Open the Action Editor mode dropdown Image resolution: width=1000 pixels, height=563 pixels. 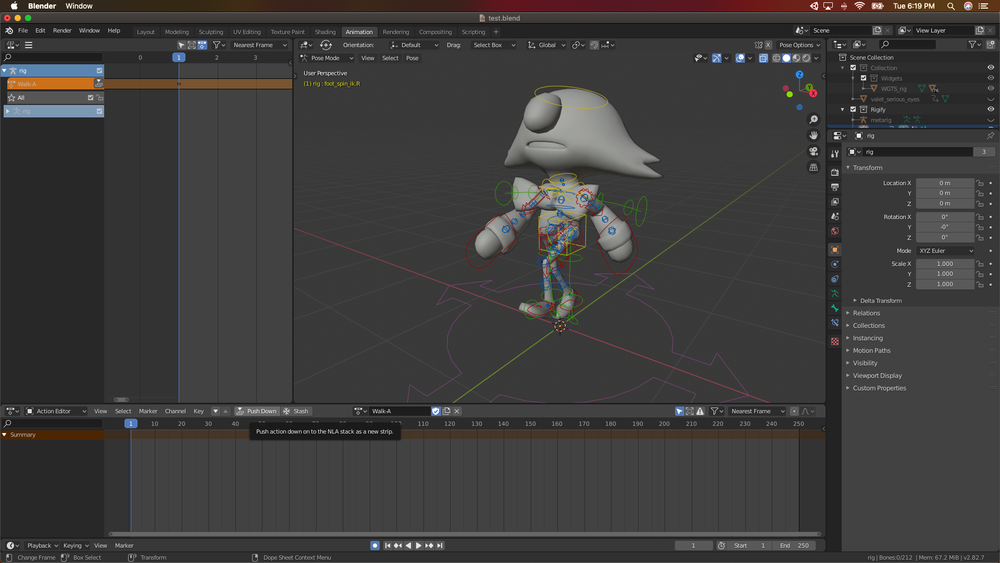tap(55, 411)
